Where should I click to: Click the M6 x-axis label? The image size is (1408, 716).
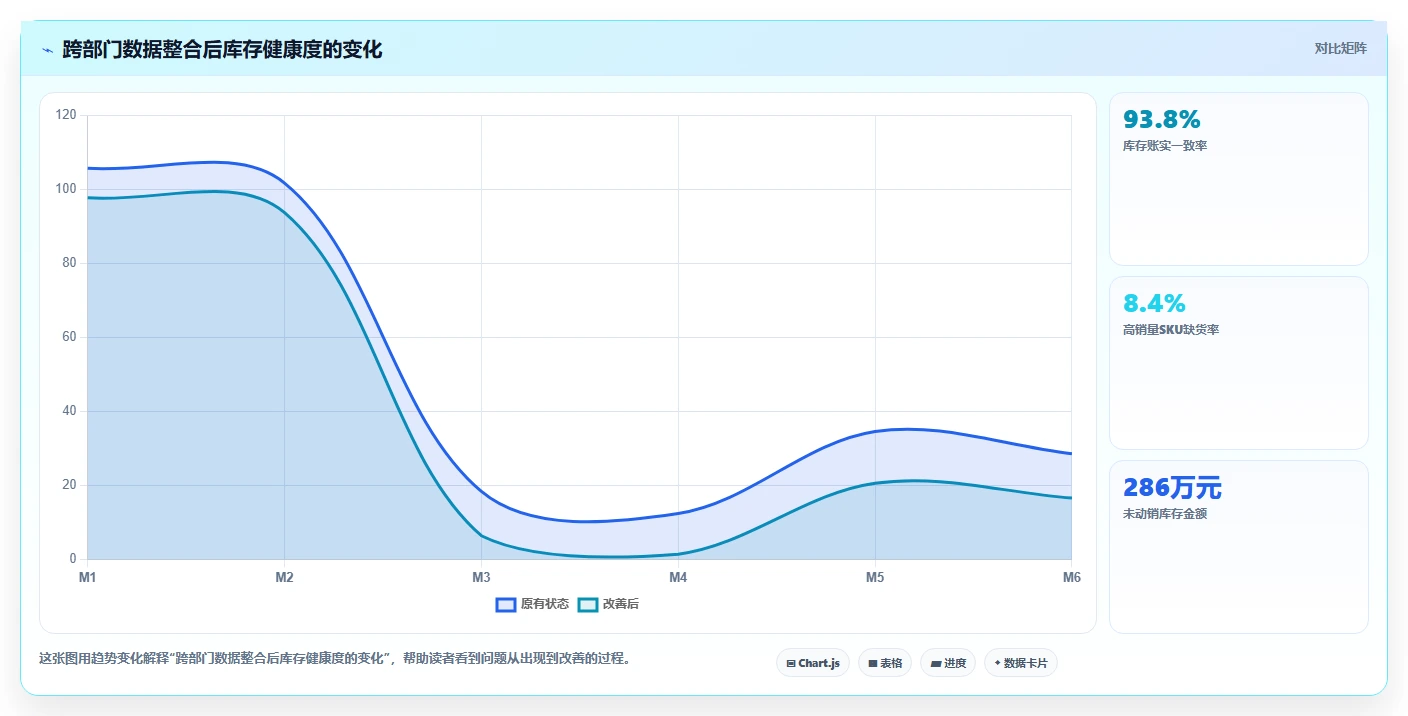pyautogui.click(x=1071, y=578)
